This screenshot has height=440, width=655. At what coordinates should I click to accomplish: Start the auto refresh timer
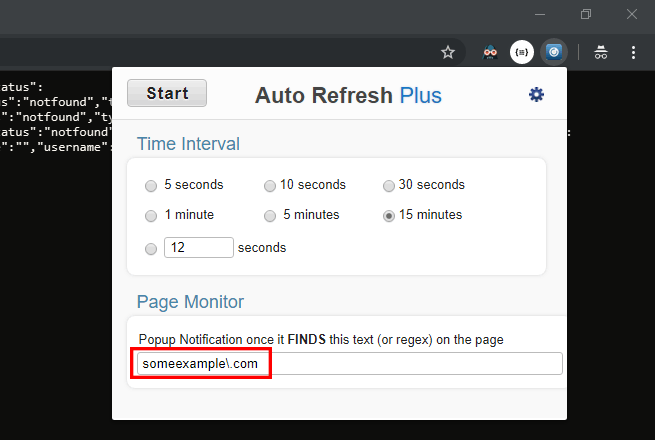pos(167,93)
